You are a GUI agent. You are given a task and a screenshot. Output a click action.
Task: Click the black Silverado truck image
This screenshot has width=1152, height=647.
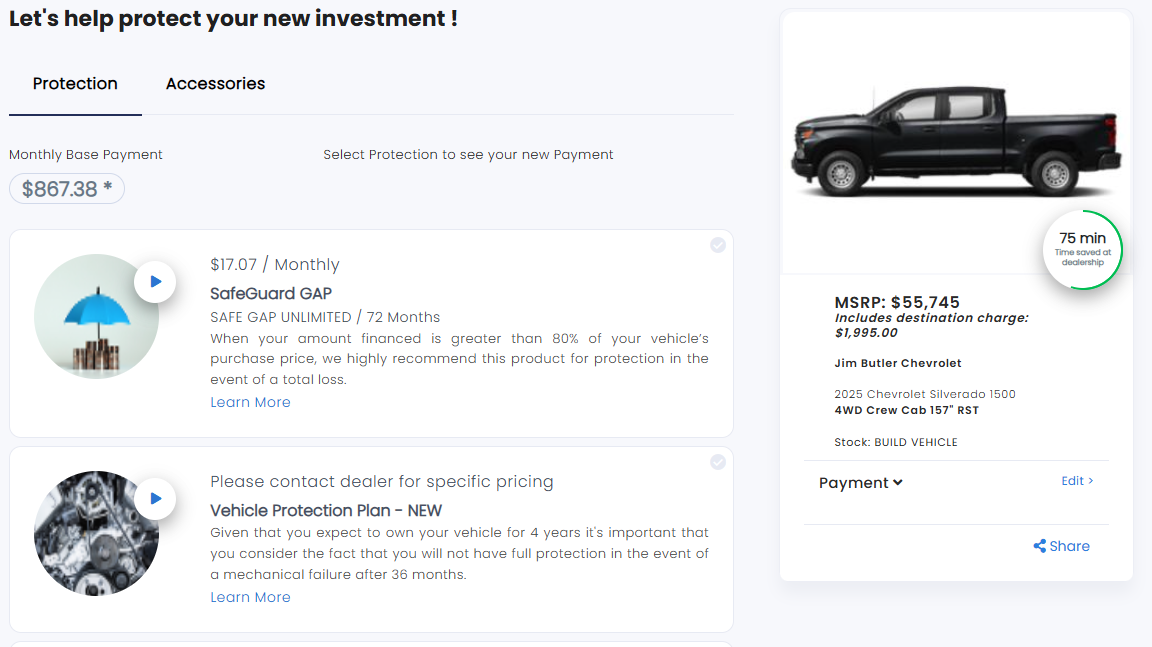coord(957,142)
